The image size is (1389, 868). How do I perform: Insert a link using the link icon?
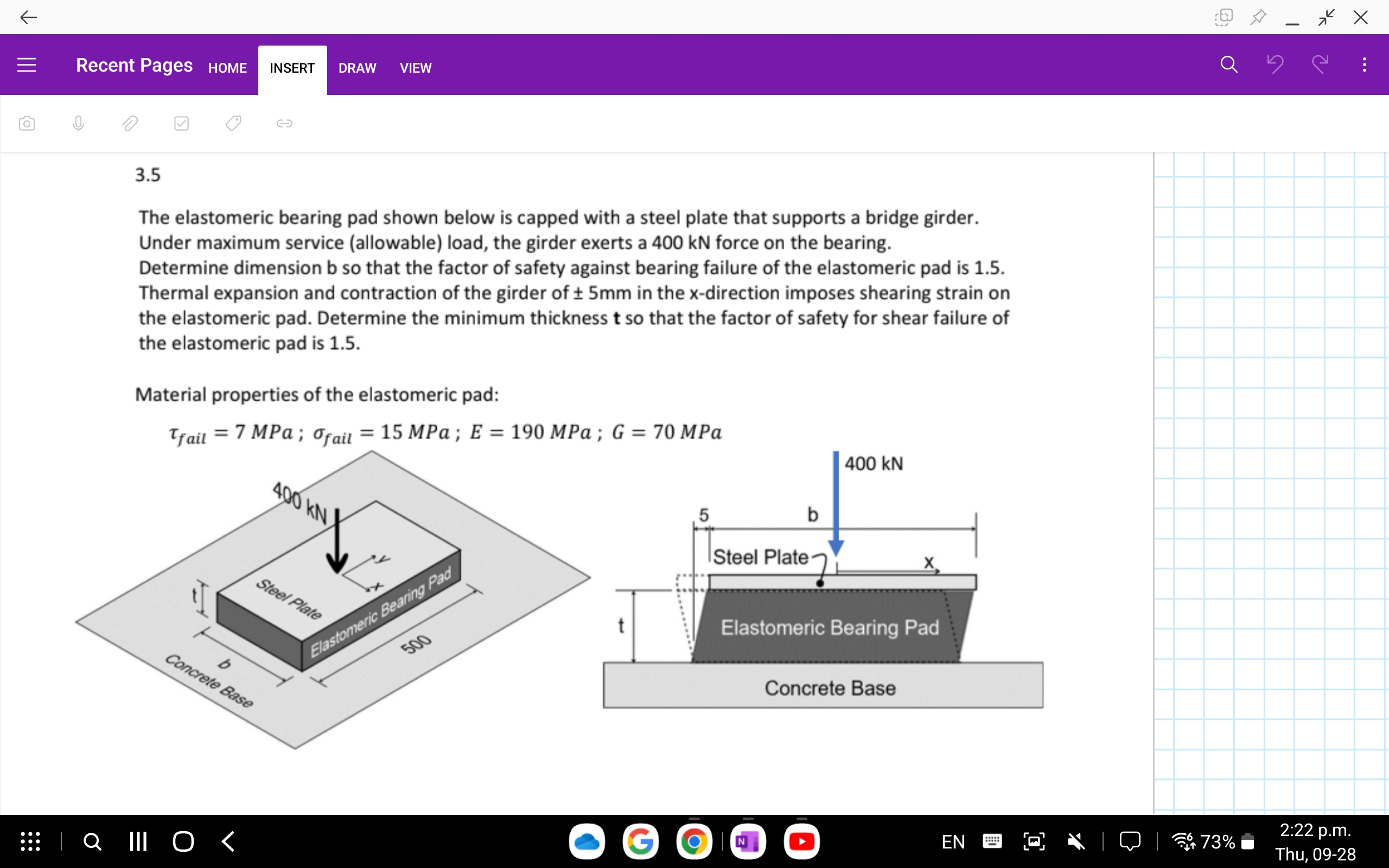click(284, 124)
